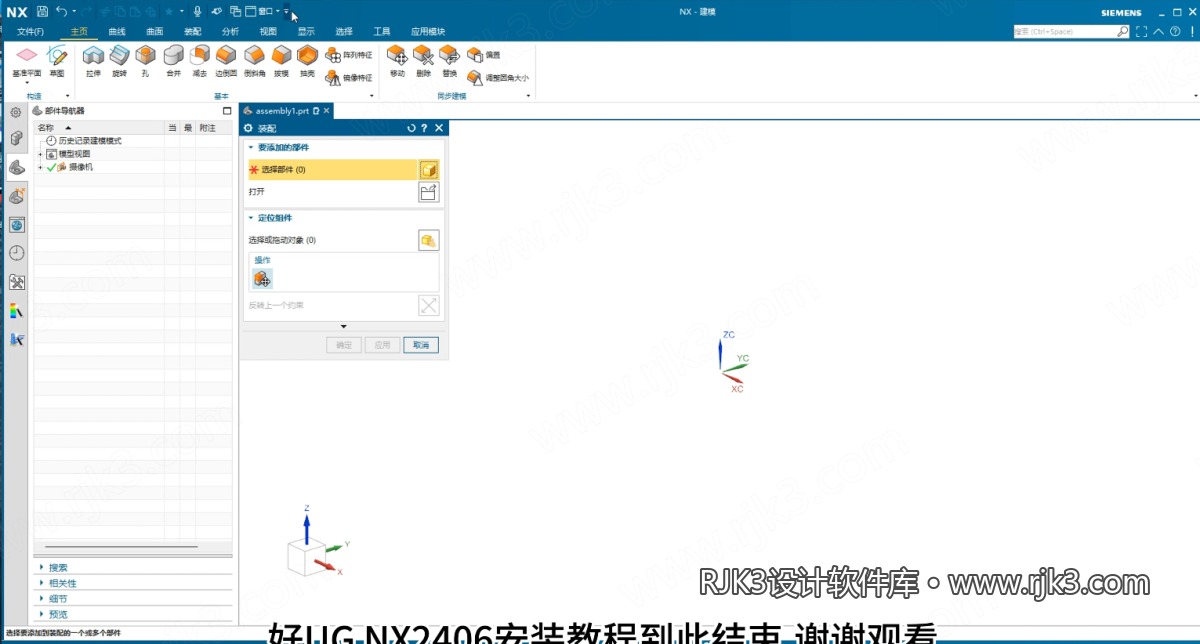The height and width of the screenshot is (644, 1200).
Task: Collapse the ribbon with caret icon
Action: (x=1158, y=32)
